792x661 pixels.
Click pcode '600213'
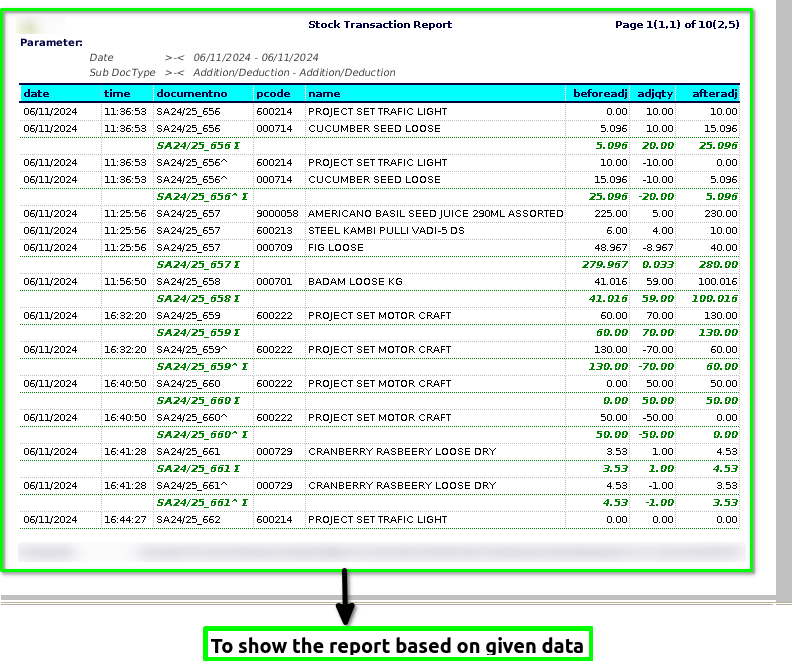(x=274, y=230)
